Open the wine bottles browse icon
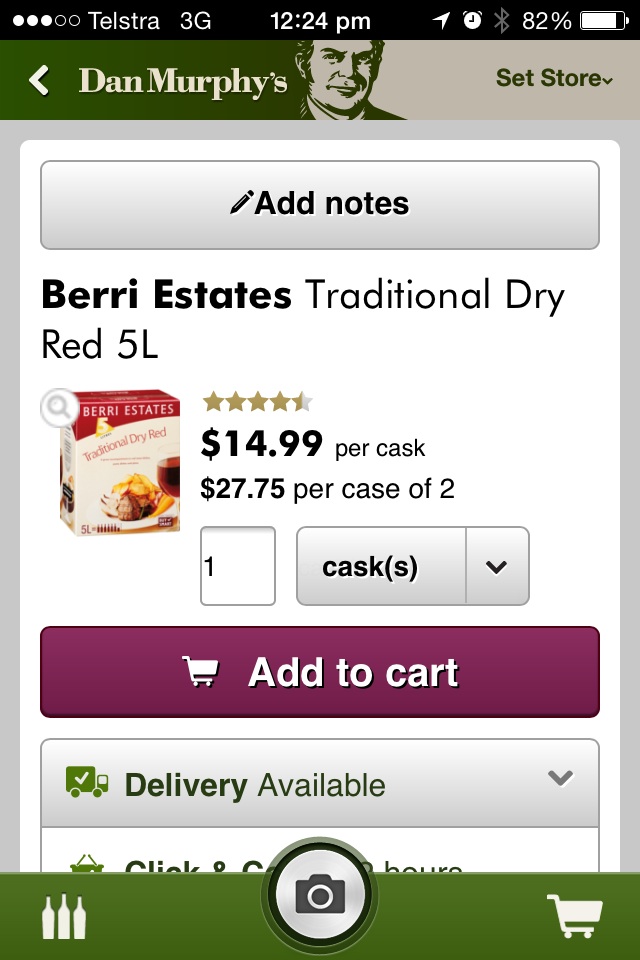 (x=64, y=917)
